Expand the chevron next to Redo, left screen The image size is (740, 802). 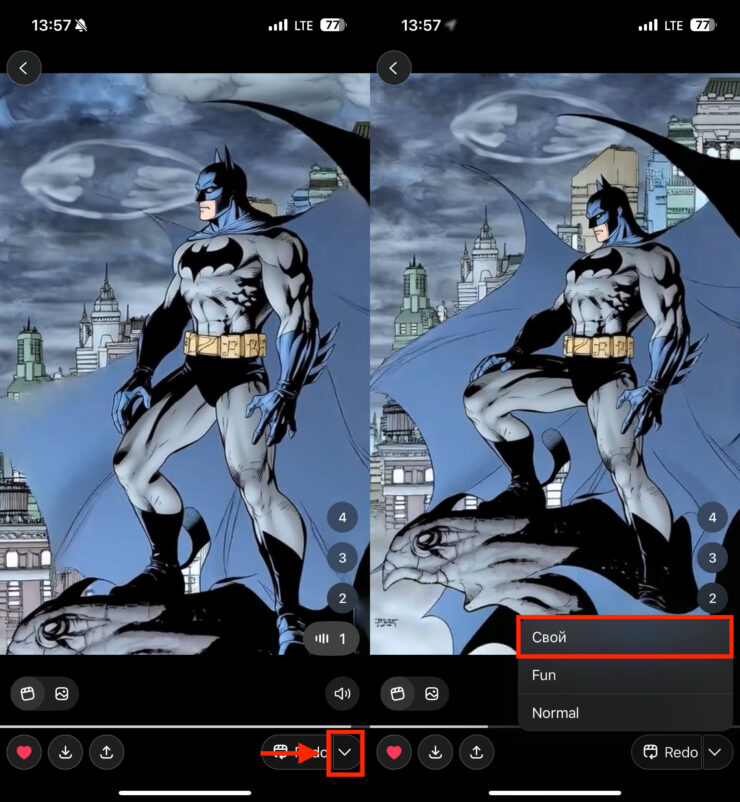pyautogui.click(x=345, y=752)
